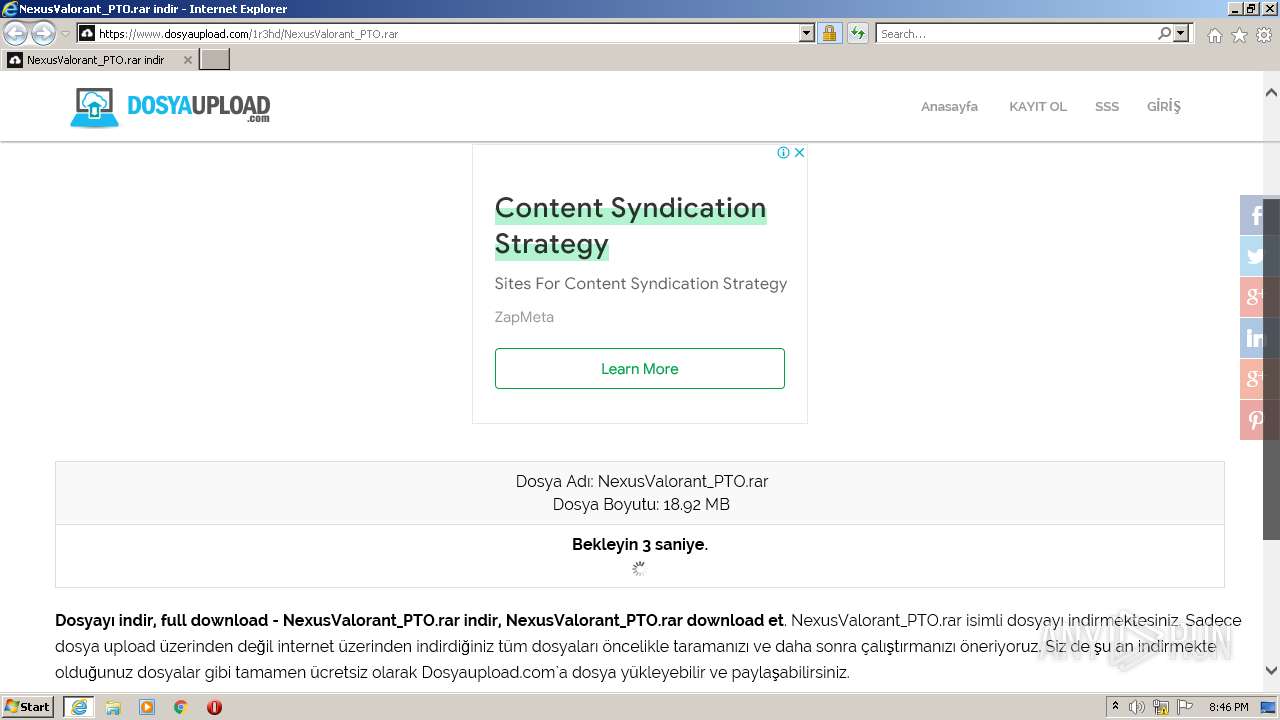Screen dimensions: 1280x720
Task: Click the loading spinner below countdown
Action: pyautogui.click(x=639, y=569)
